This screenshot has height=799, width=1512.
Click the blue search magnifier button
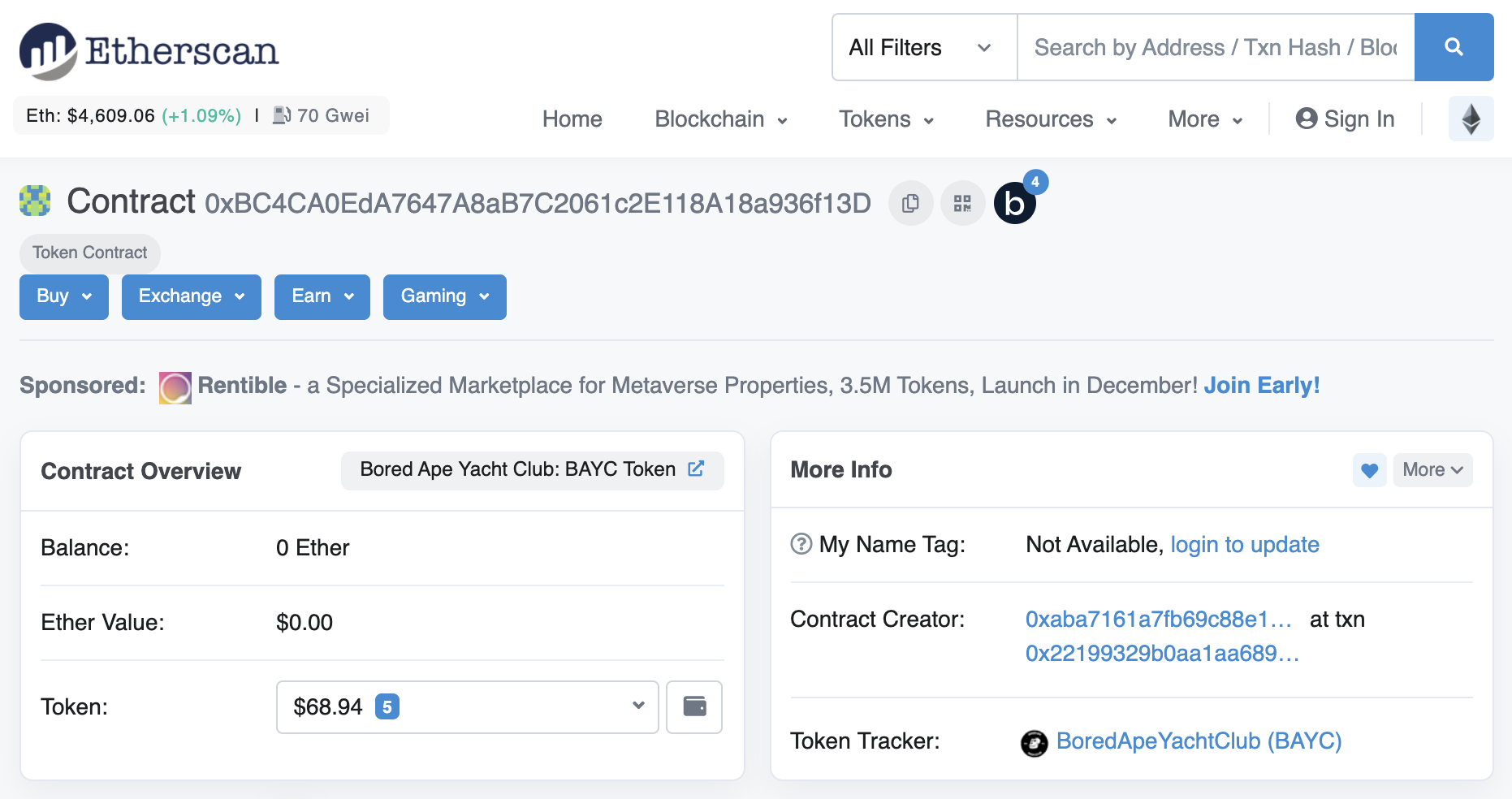click(x=1454, y=47)
